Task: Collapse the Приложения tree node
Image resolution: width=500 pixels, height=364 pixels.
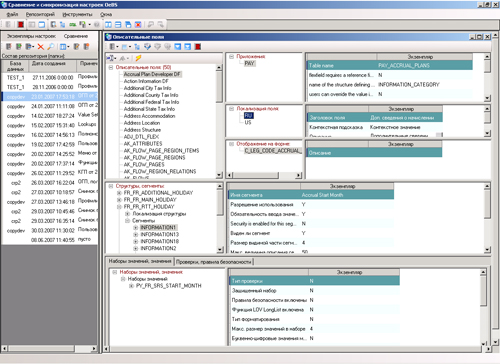Action: coord(231,57)
